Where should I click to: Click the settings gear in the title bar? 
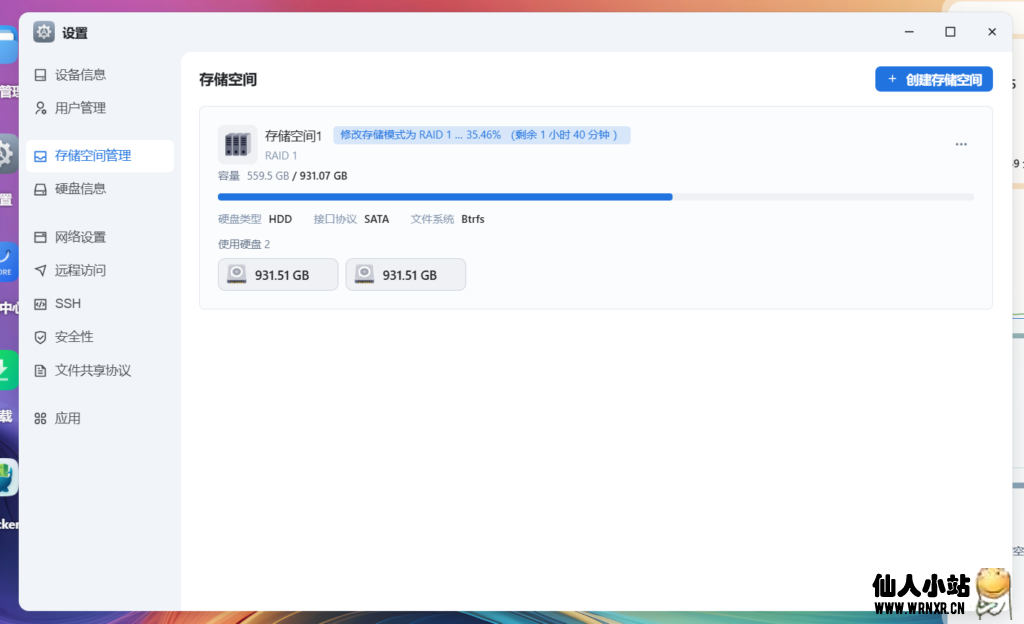point(43,32)
